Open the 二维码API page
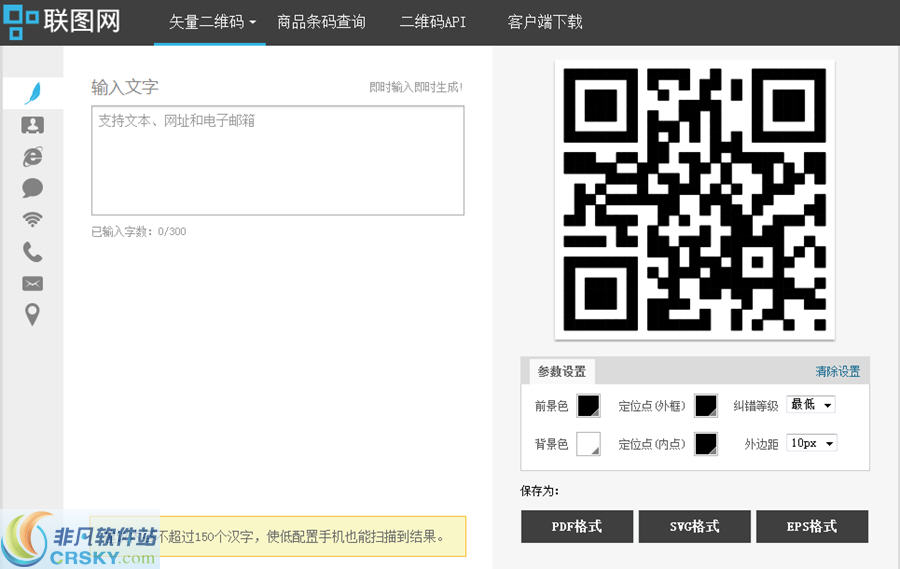This screenshot has height=569, width=900. pos(433,22)
